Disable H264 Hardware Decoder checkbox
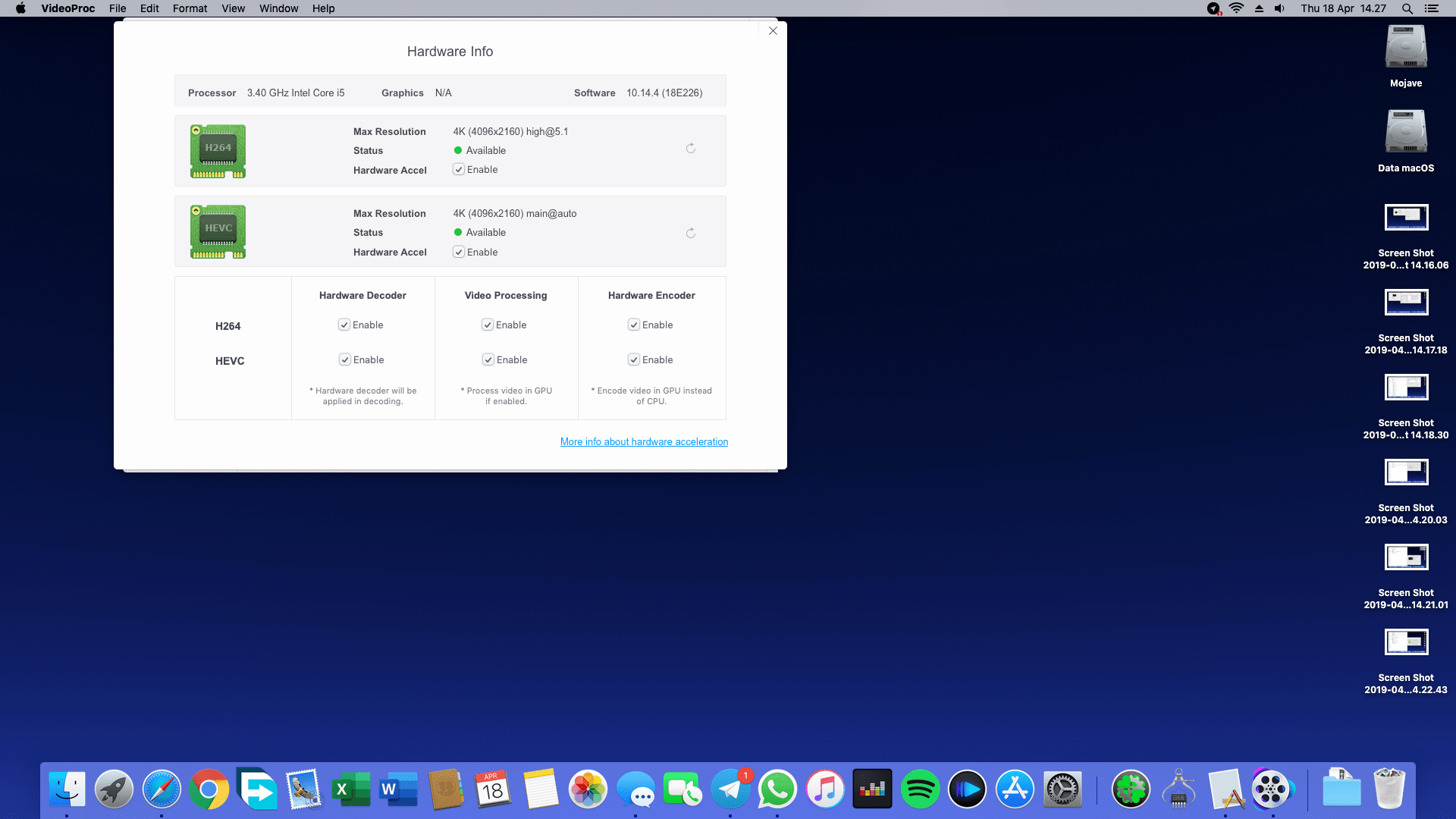Viewport: 1456px width, 819px height. pyautogui.click(x=344, y=325)
